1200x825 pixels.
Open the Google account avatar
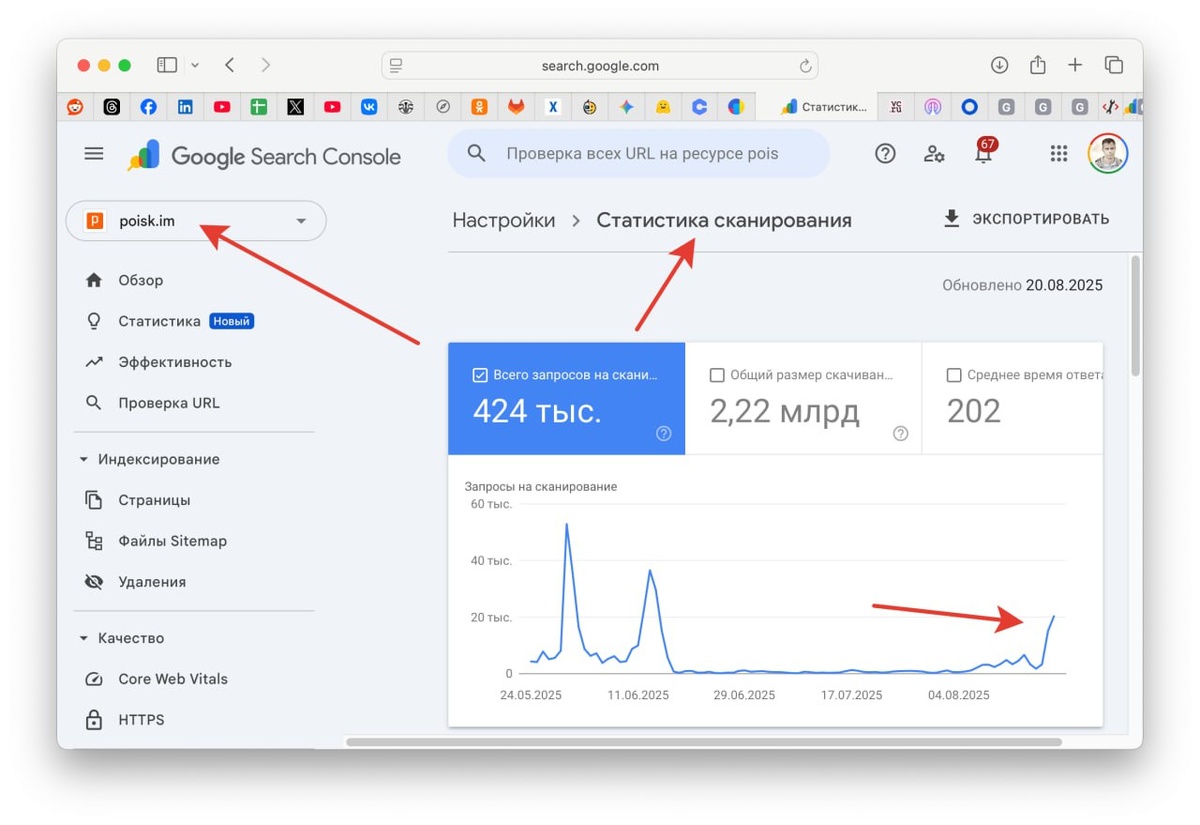(x=1108, y=154)
